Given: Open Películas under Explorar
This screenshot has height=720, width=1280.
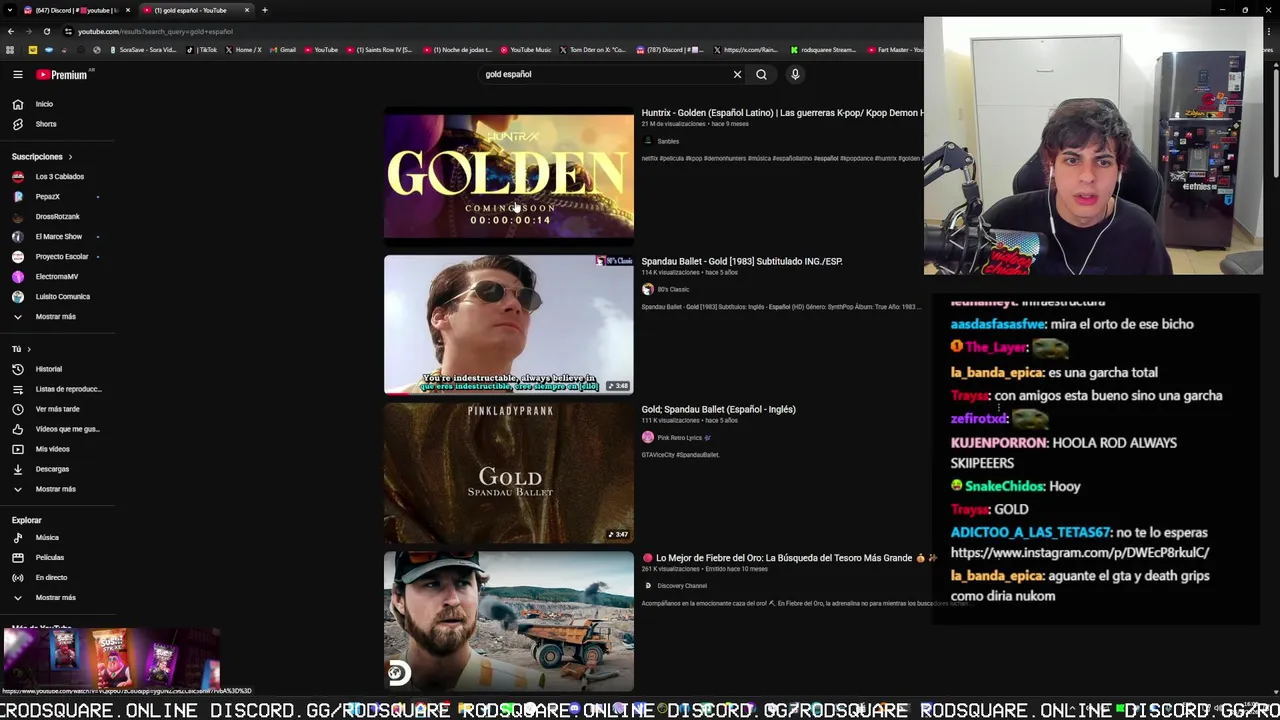Looking at the screenshot, I should click(49, 558).
